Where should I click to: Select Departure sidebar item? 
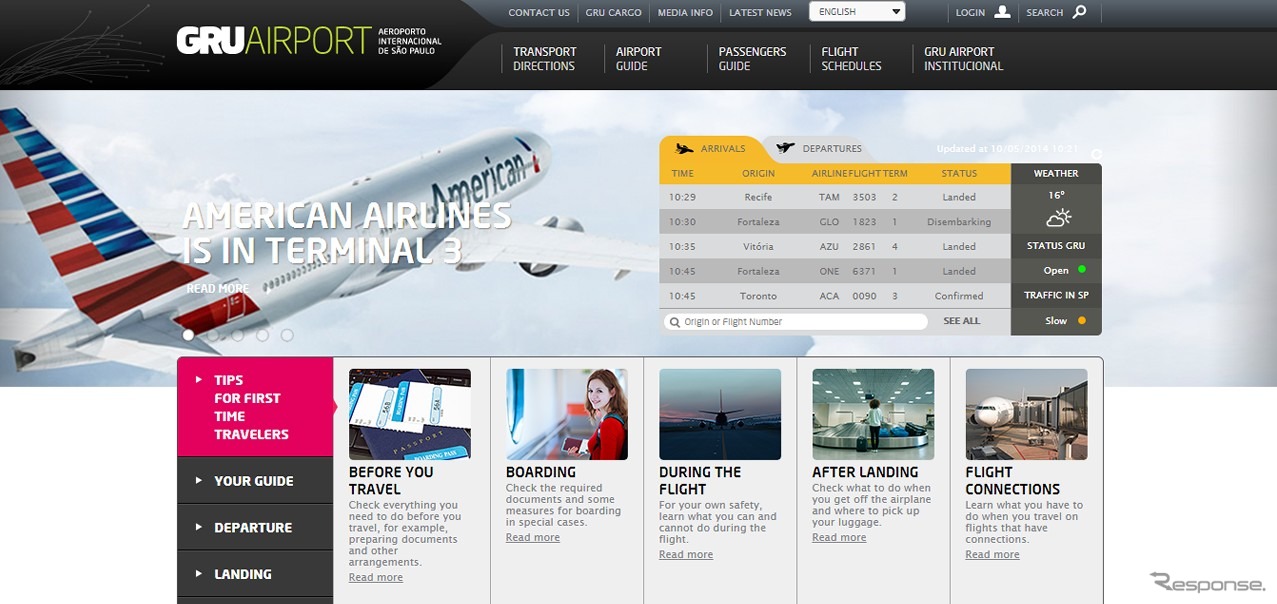(x=255, y=527)
